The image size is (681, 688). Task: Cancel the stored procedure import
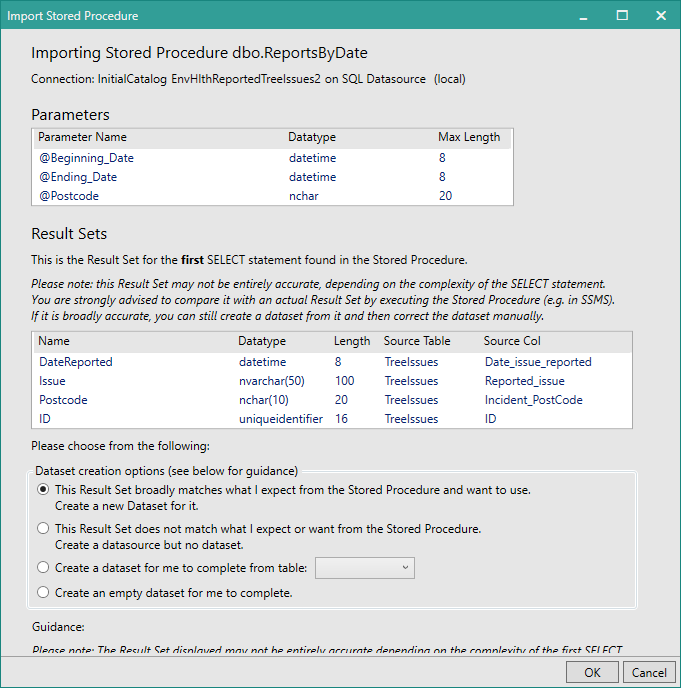[649, 673]
